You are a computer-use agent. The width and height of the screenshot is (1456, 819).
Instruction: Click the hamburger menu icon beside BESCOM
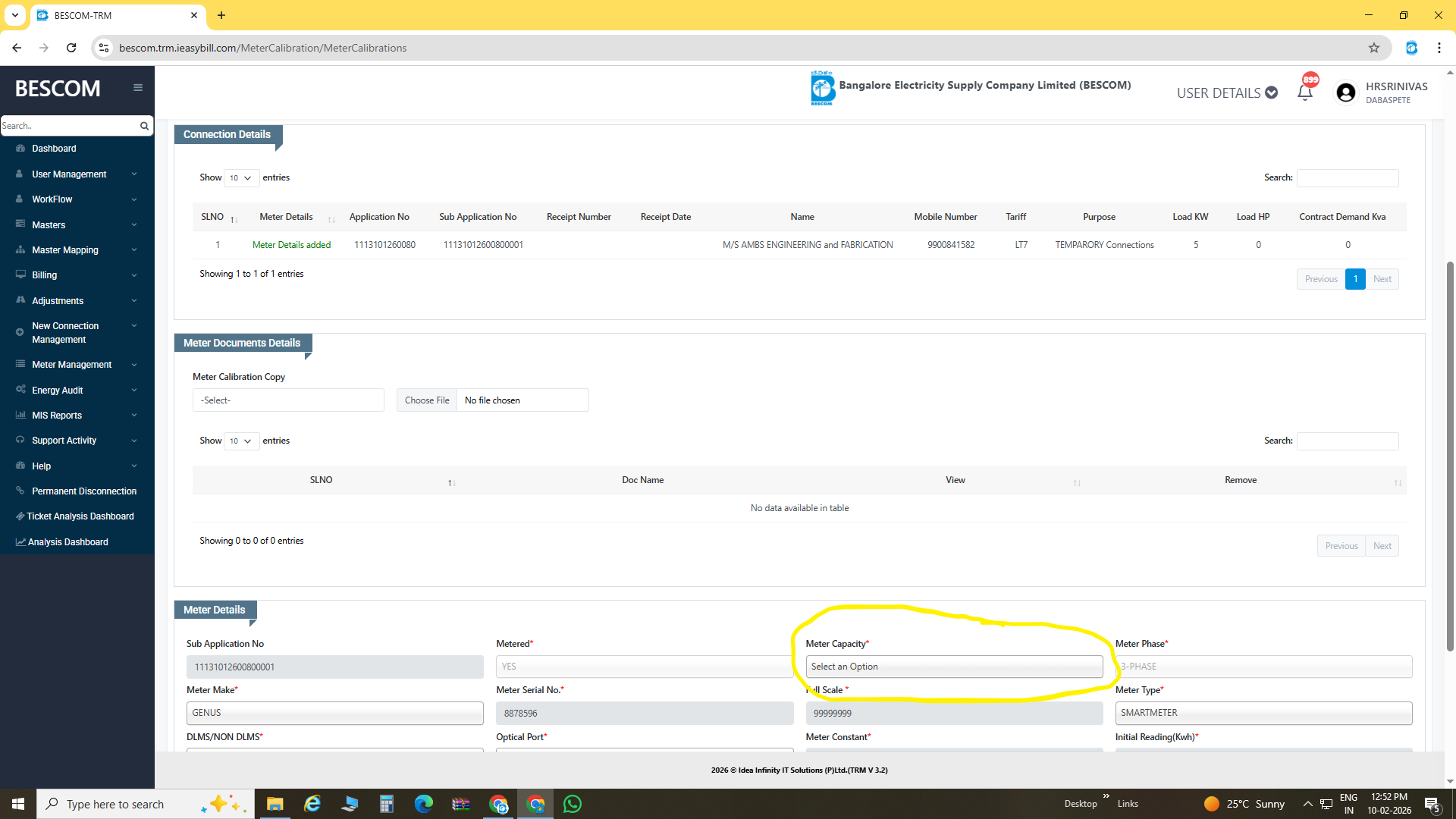138,88
